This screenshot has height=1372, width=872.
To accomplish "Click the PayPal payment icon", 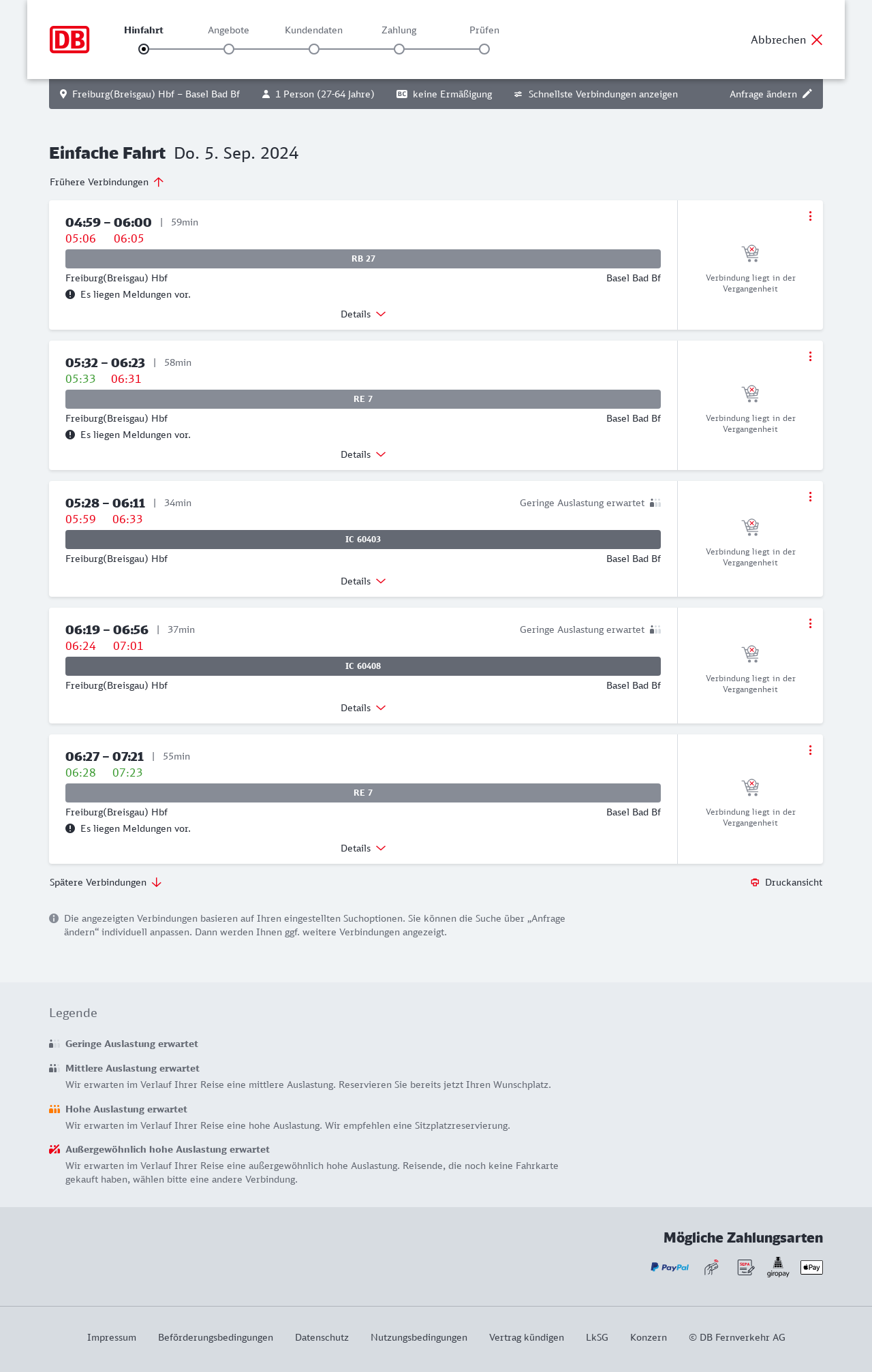I will 670,1267.
